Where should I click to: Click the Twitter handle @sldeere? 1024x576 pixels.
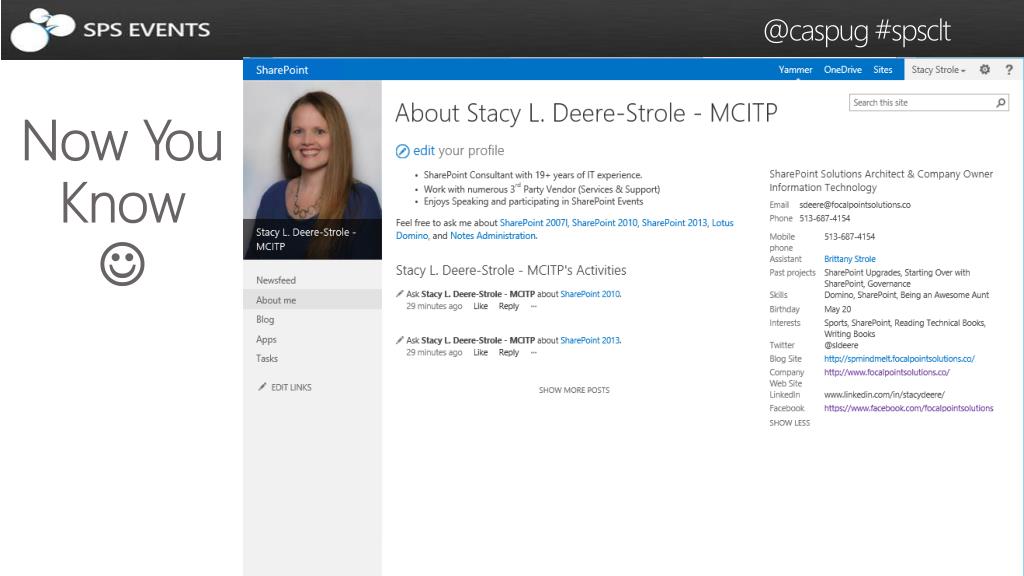[x=841, y=345]
